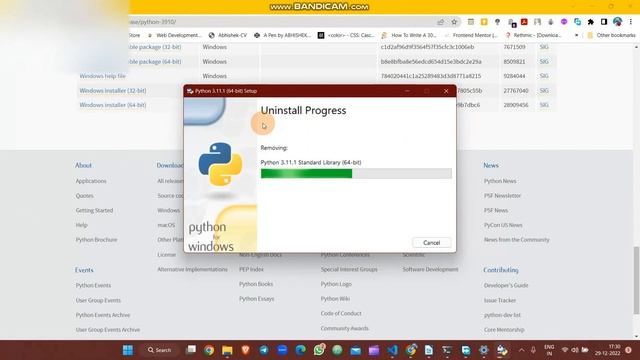Open the Windows Start menu
640x360 pixels.
tap(128, 350)
